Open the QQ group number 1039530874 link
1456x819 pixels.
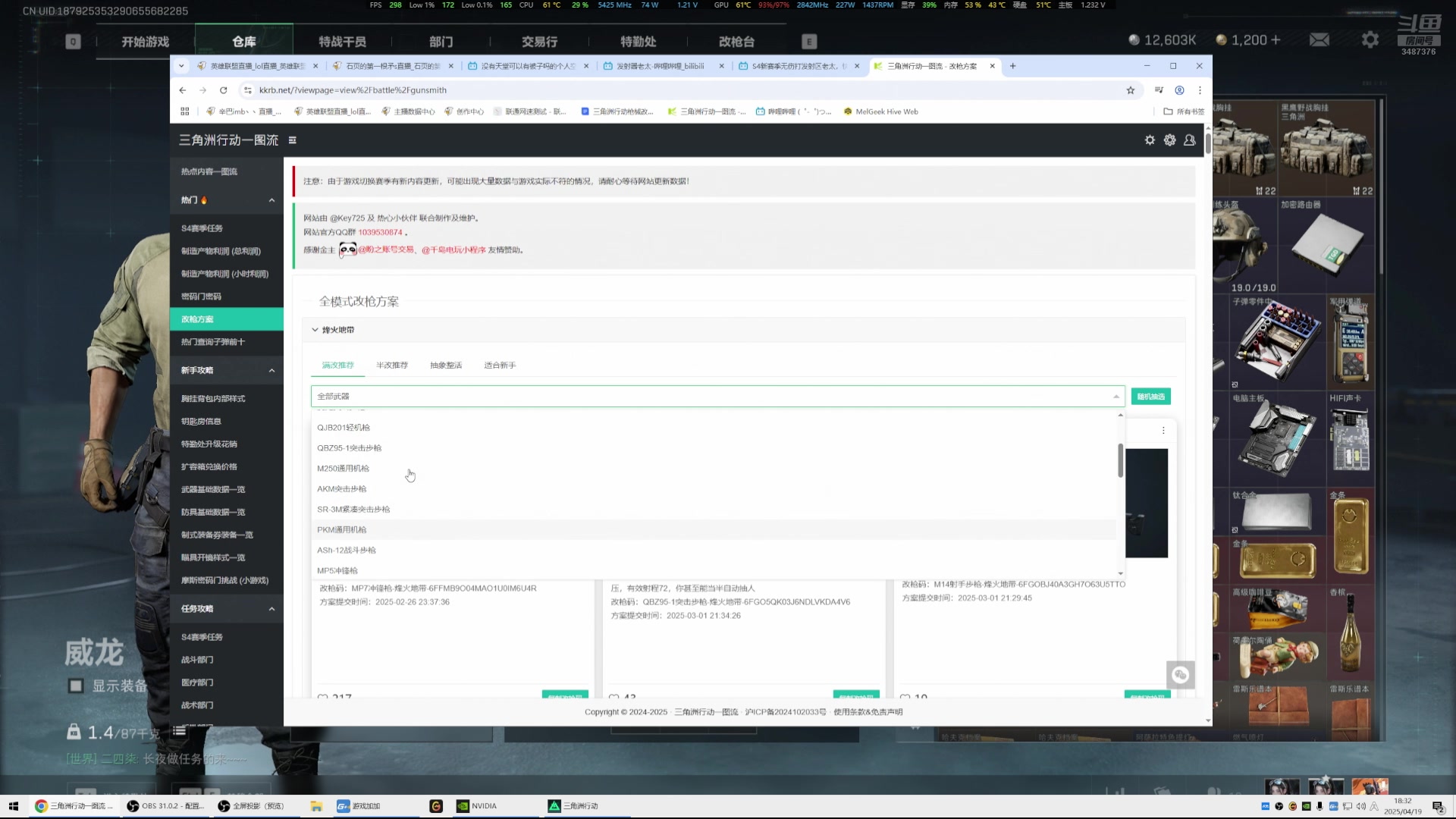[x=380, y=233]
